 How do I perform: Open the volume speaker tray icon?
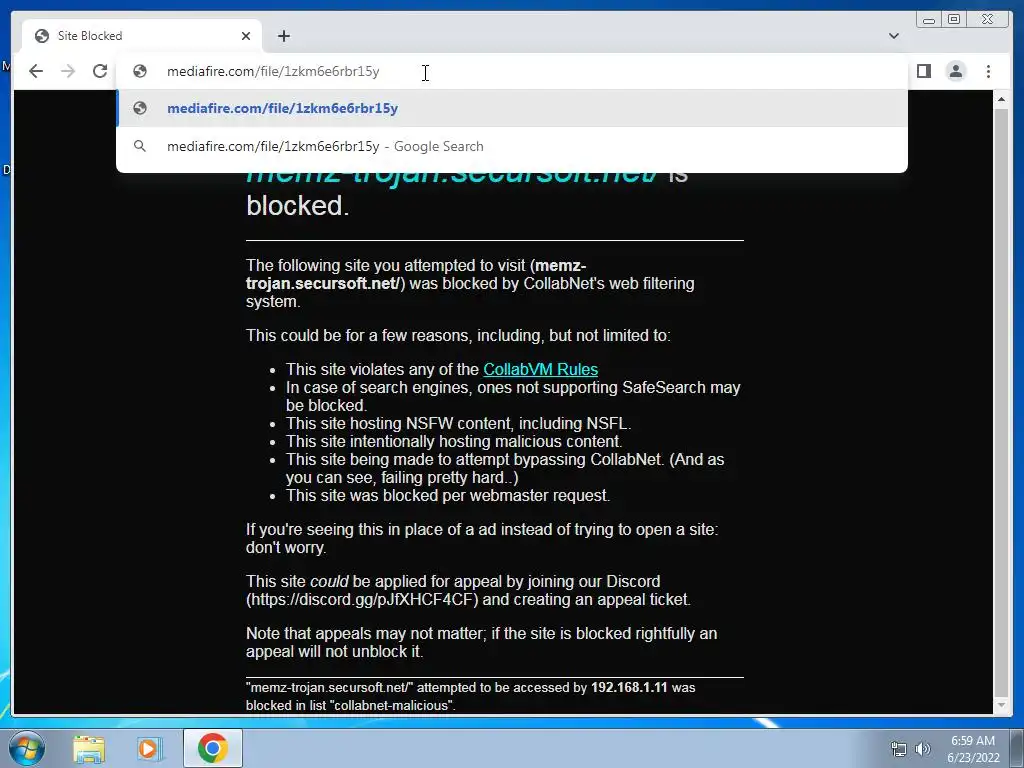[922, 749]
